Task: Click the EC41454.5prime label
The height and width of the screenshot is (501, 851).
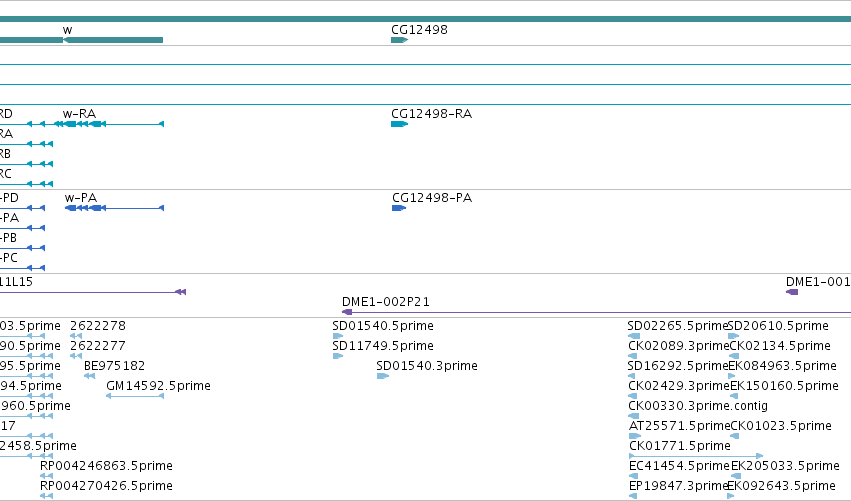Action: coord(679,466)
